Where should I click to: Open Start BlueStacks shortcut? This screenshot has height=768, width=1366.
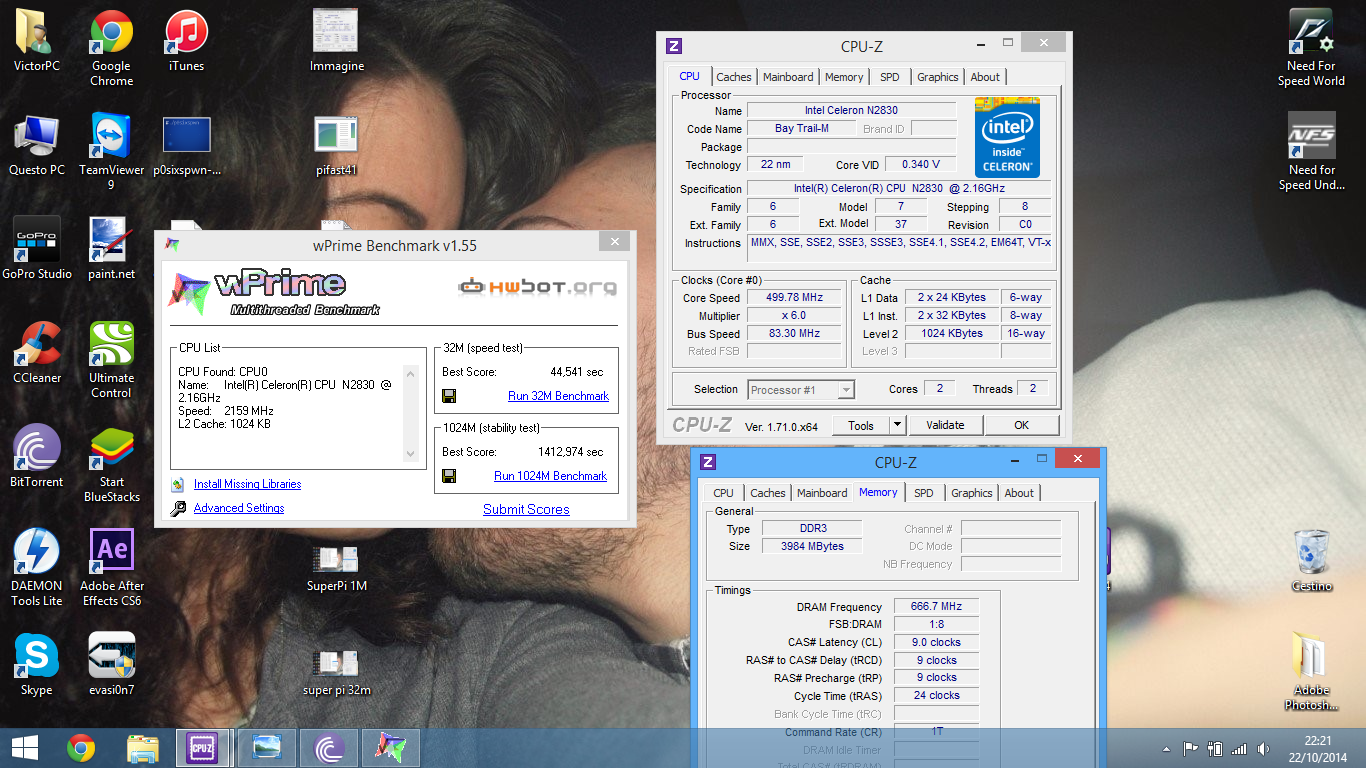point(112,463)
